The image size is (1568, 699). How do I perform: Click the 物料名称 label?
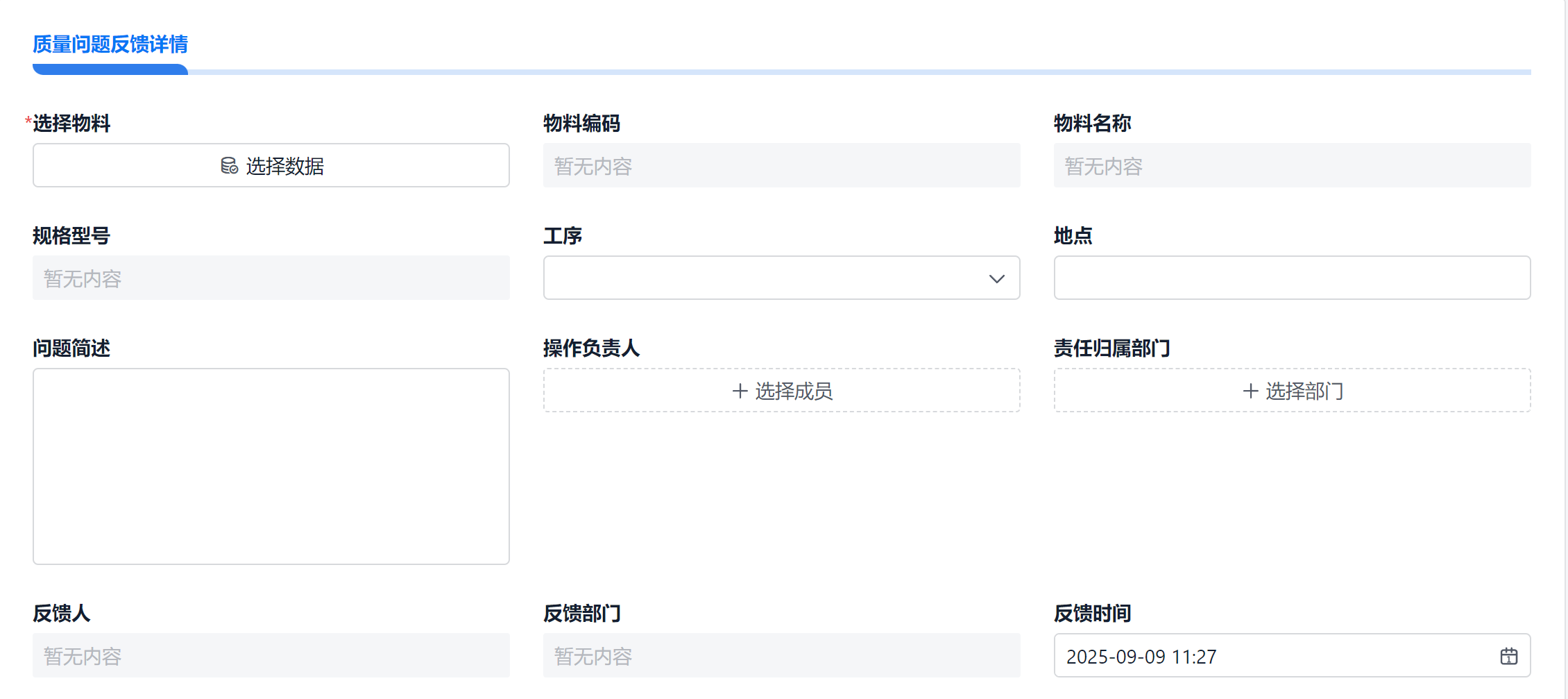[1093, 124]
